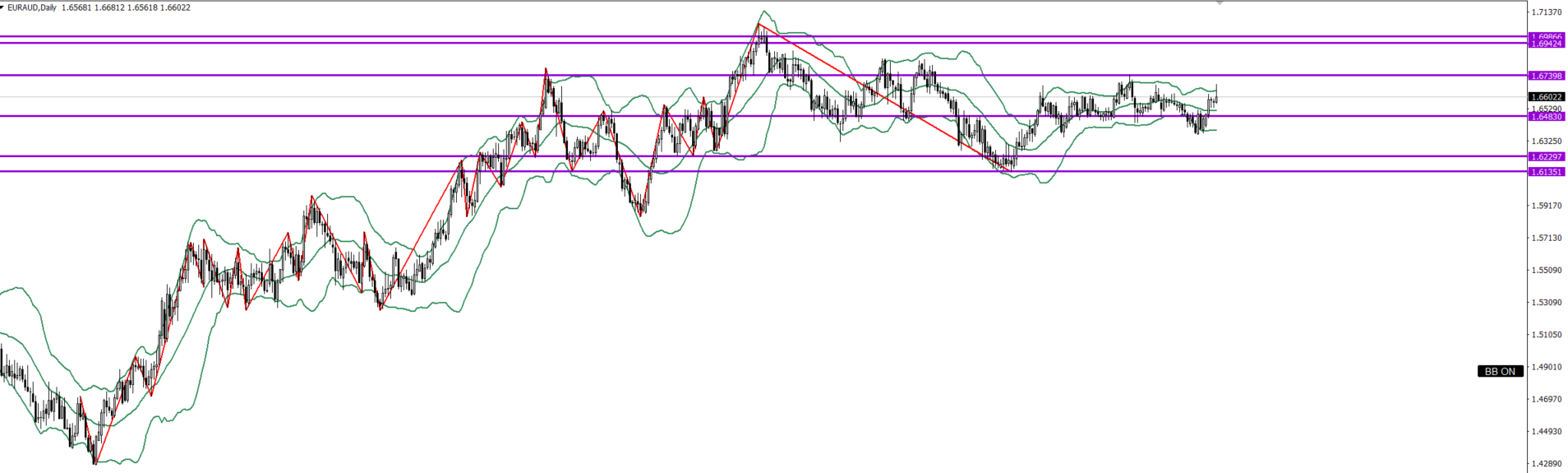
Task: Select the 1.61351 purple price tag
Action: coord(1546,172)
